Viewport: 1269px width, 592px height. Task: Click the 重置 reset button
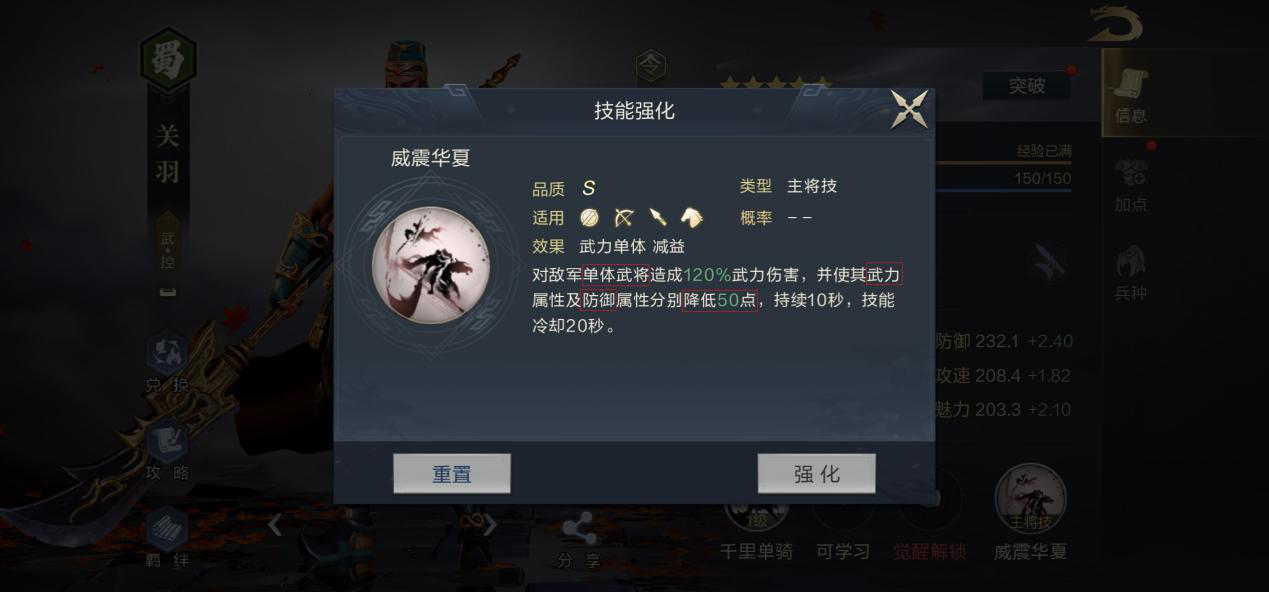[x=452, y=474]
